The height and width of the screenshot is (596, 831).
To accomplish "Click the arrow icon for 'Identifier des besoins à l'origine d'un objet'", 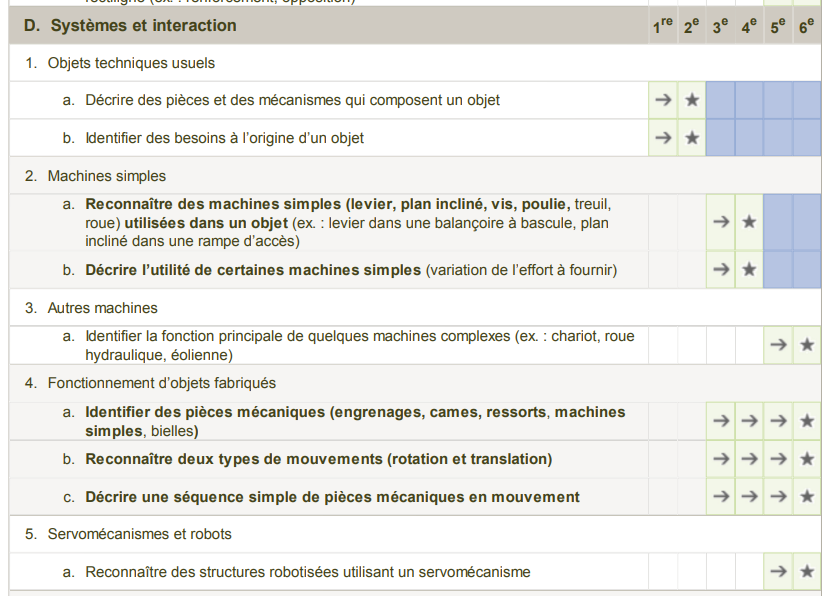I will click(x=663, y=138).
